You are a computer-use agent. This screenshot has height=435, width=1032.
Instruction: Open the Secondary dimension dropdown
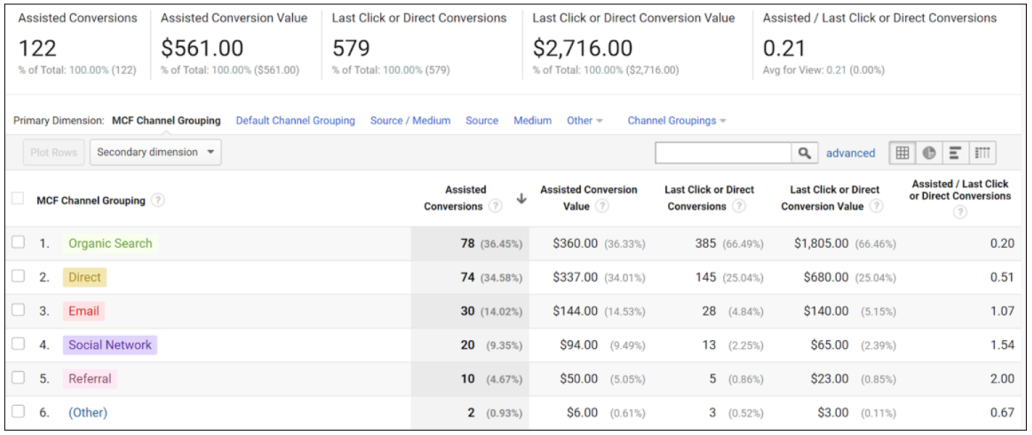point(155,152)
